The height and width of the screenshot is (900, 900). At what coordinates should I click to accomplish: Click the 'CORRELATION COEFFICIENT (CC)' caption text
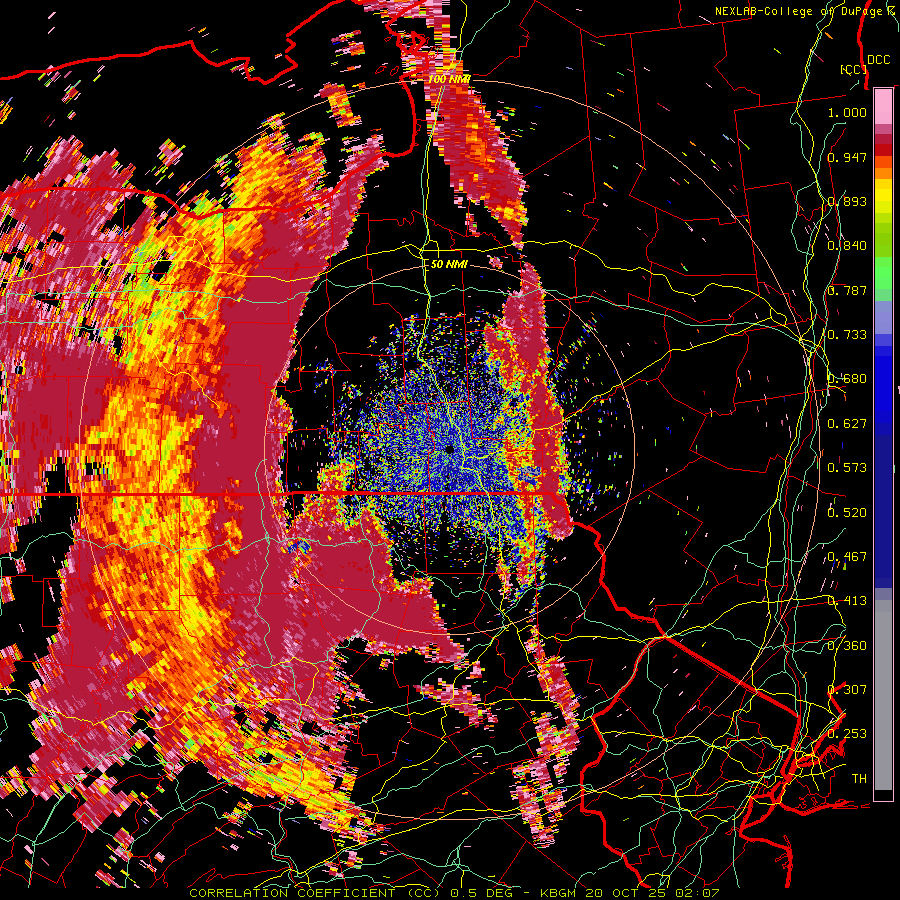(316, 893)
